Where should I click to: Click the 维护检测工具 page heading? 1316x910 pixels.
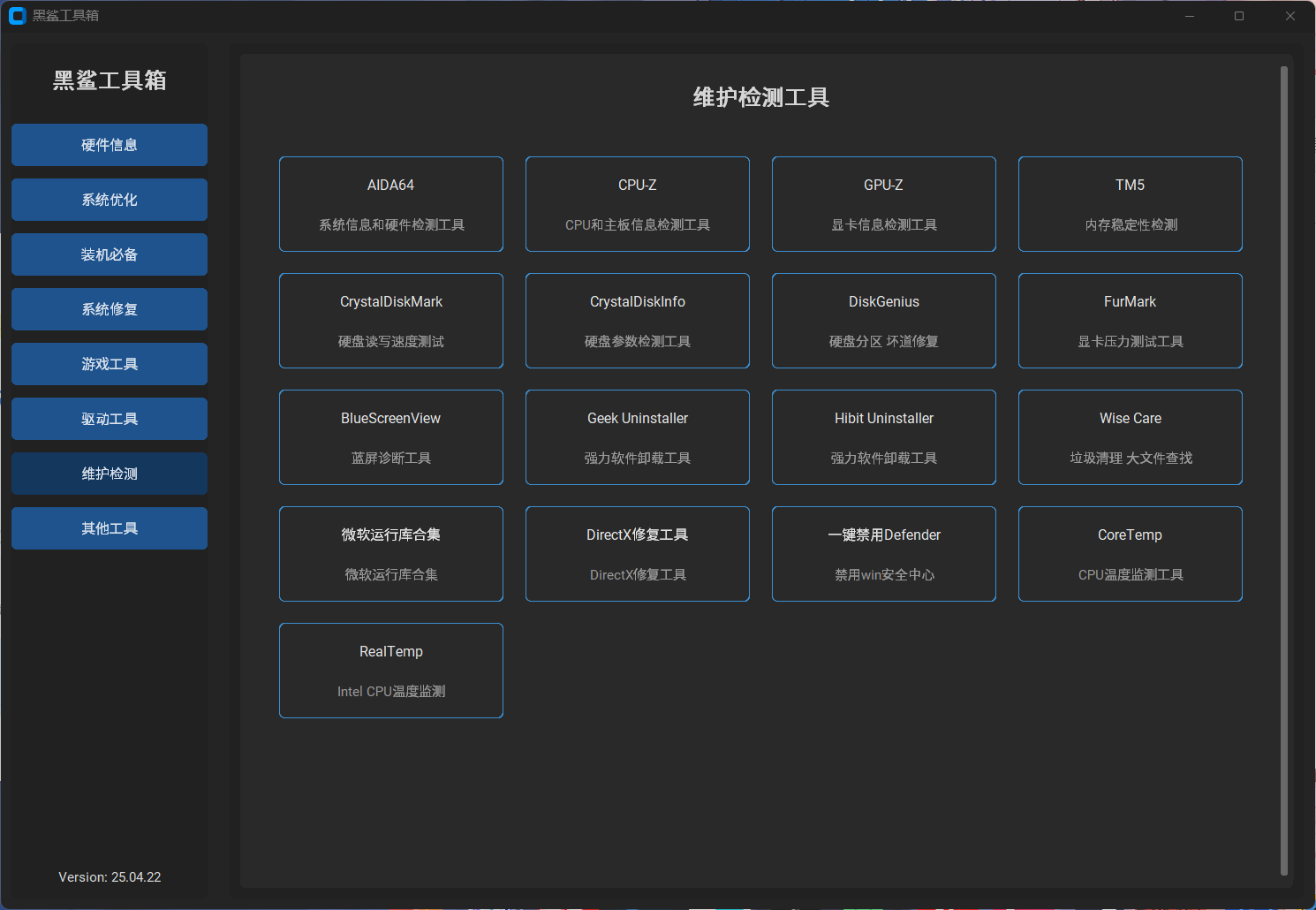(761, 97)
